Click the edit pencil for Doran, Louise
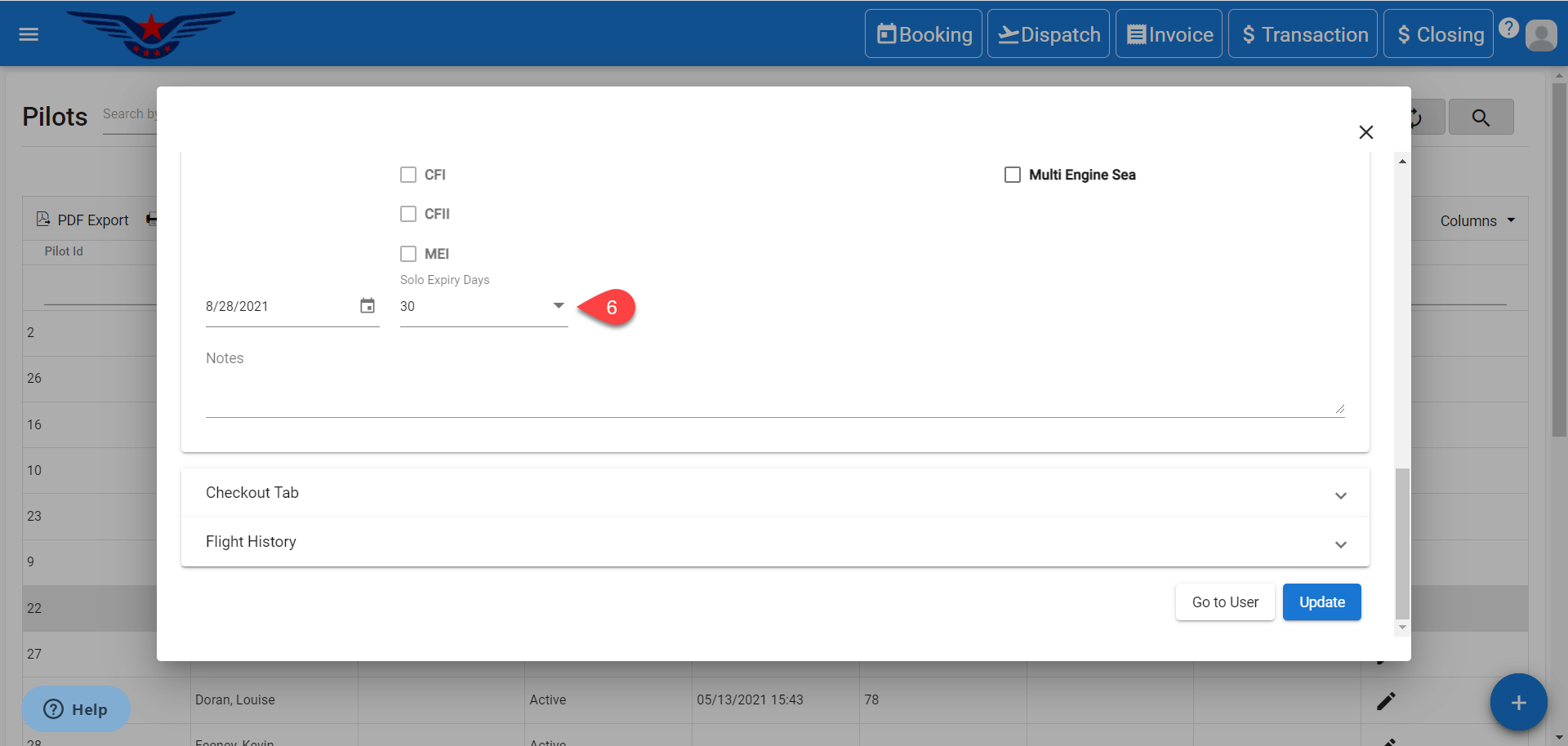Viewport: 1568px width, 746px height. pos(1386,701)
